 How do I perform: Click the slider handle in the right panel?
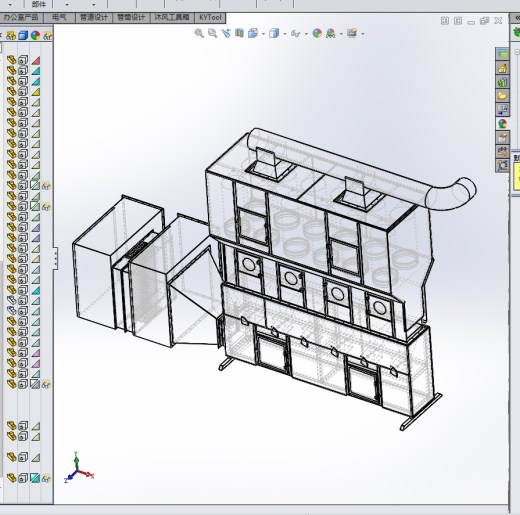click(517, 52)
